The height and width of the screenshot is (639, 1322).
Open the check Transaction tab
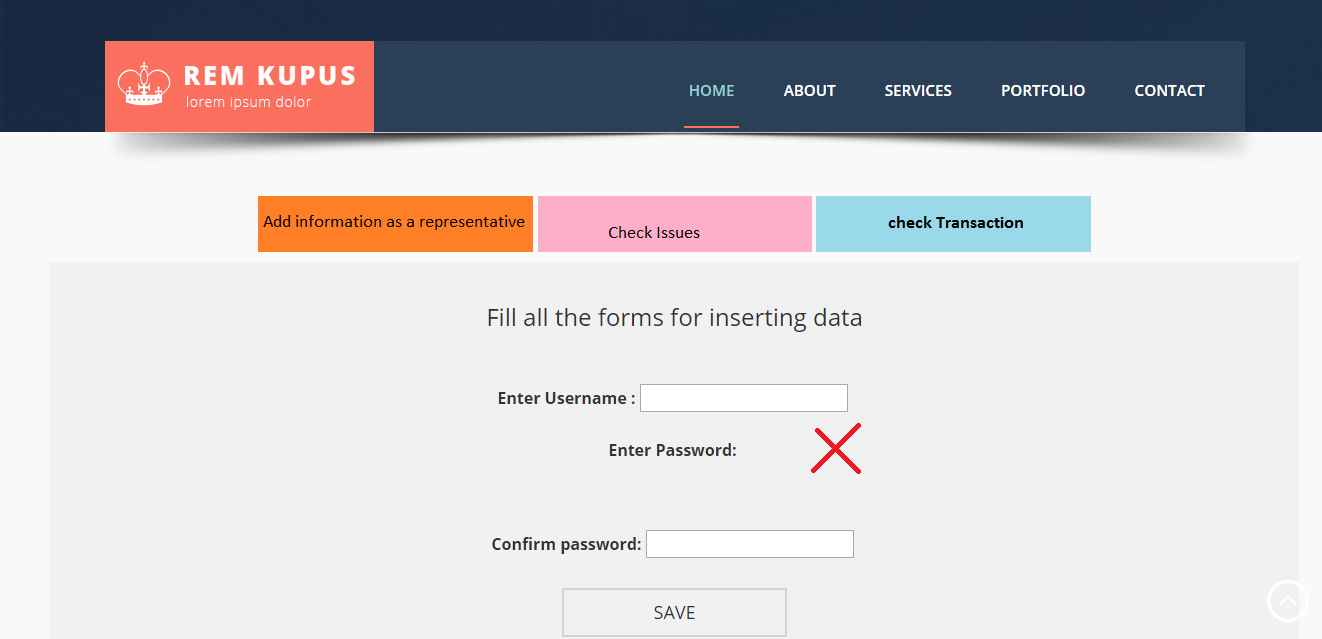(x=953, y=224)
